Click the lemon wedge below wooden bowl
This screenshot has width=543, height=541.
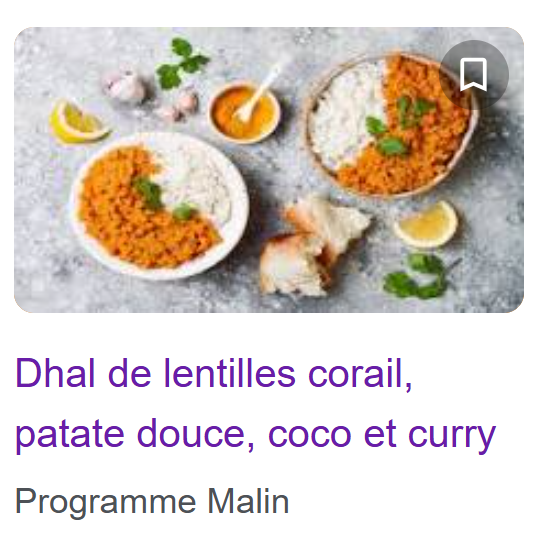[427, 225]
